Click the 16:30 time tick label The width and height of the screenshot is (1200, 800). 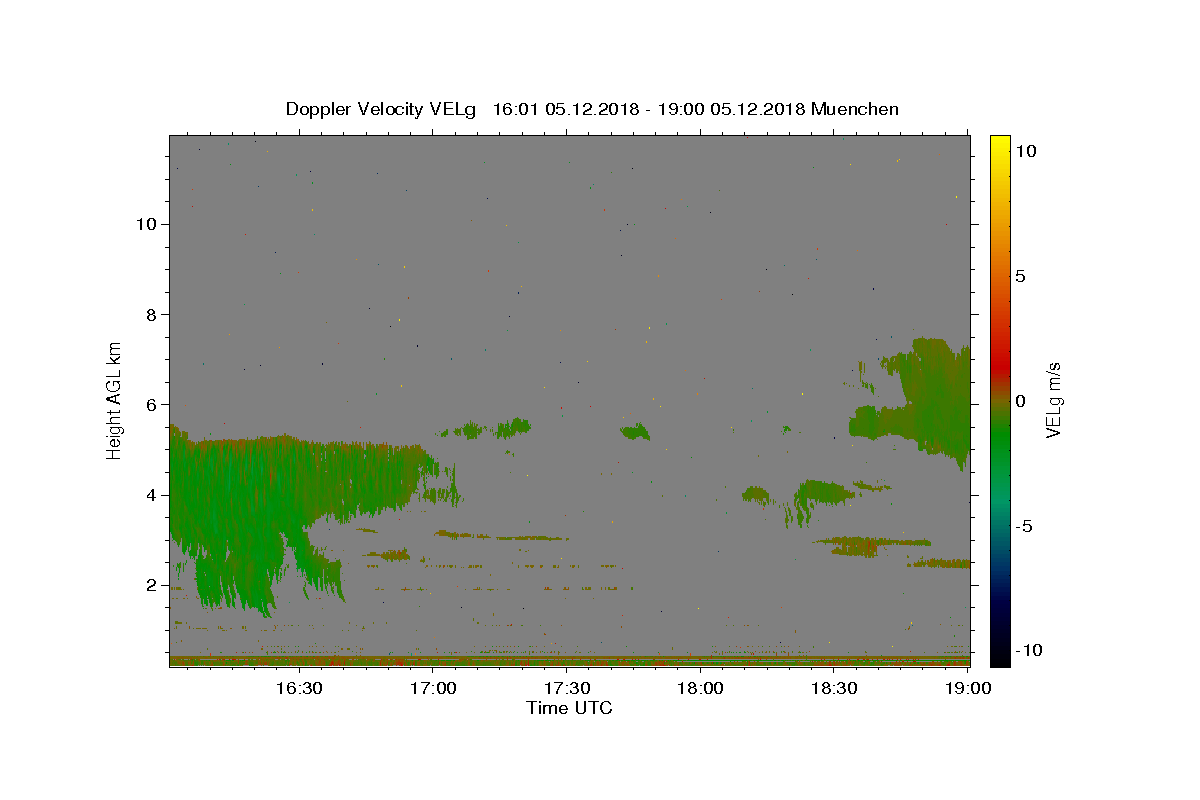point(298,688)
